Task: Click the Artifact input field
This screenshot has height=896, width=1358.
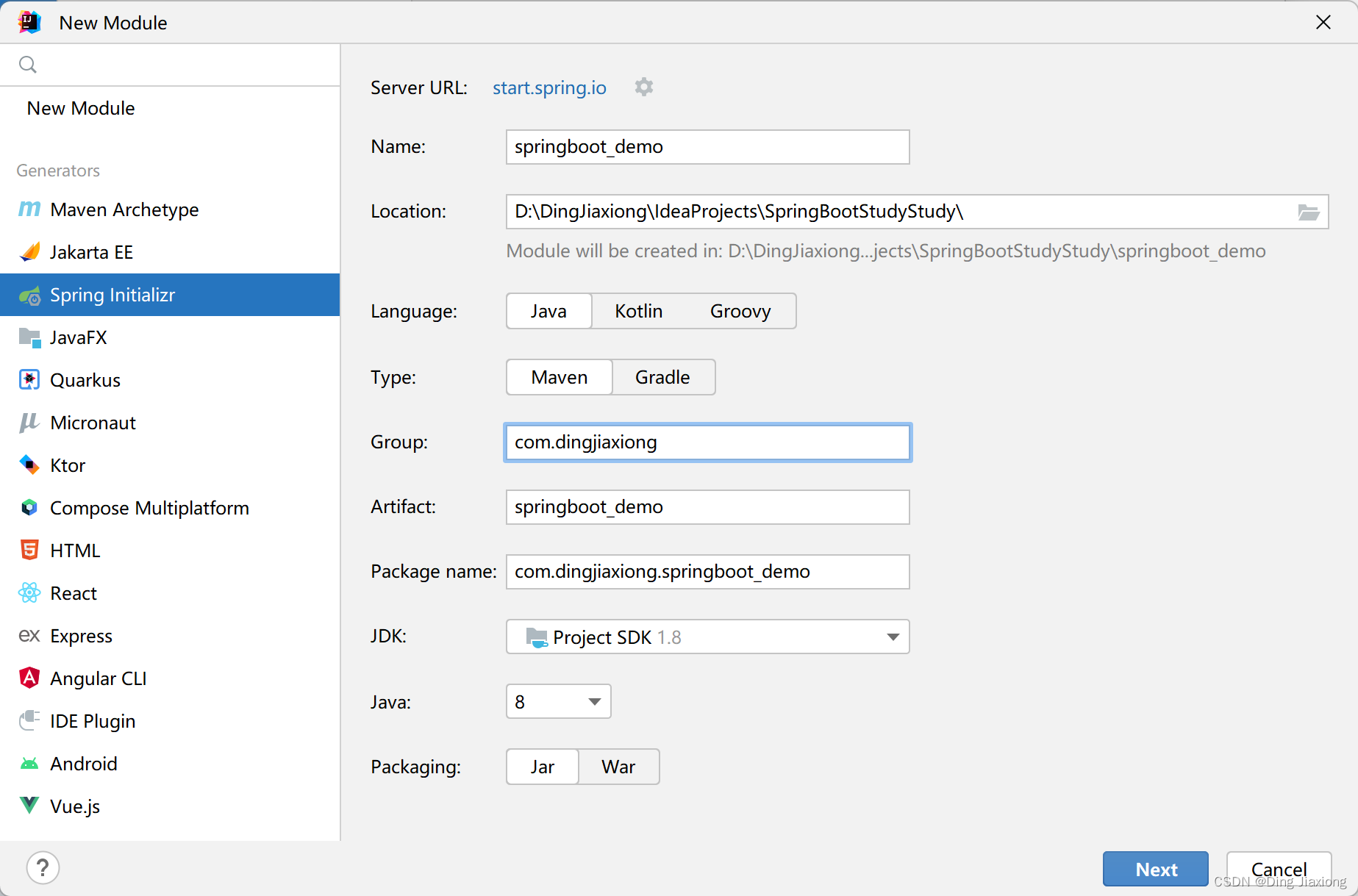Action: (x=707, y=507)
